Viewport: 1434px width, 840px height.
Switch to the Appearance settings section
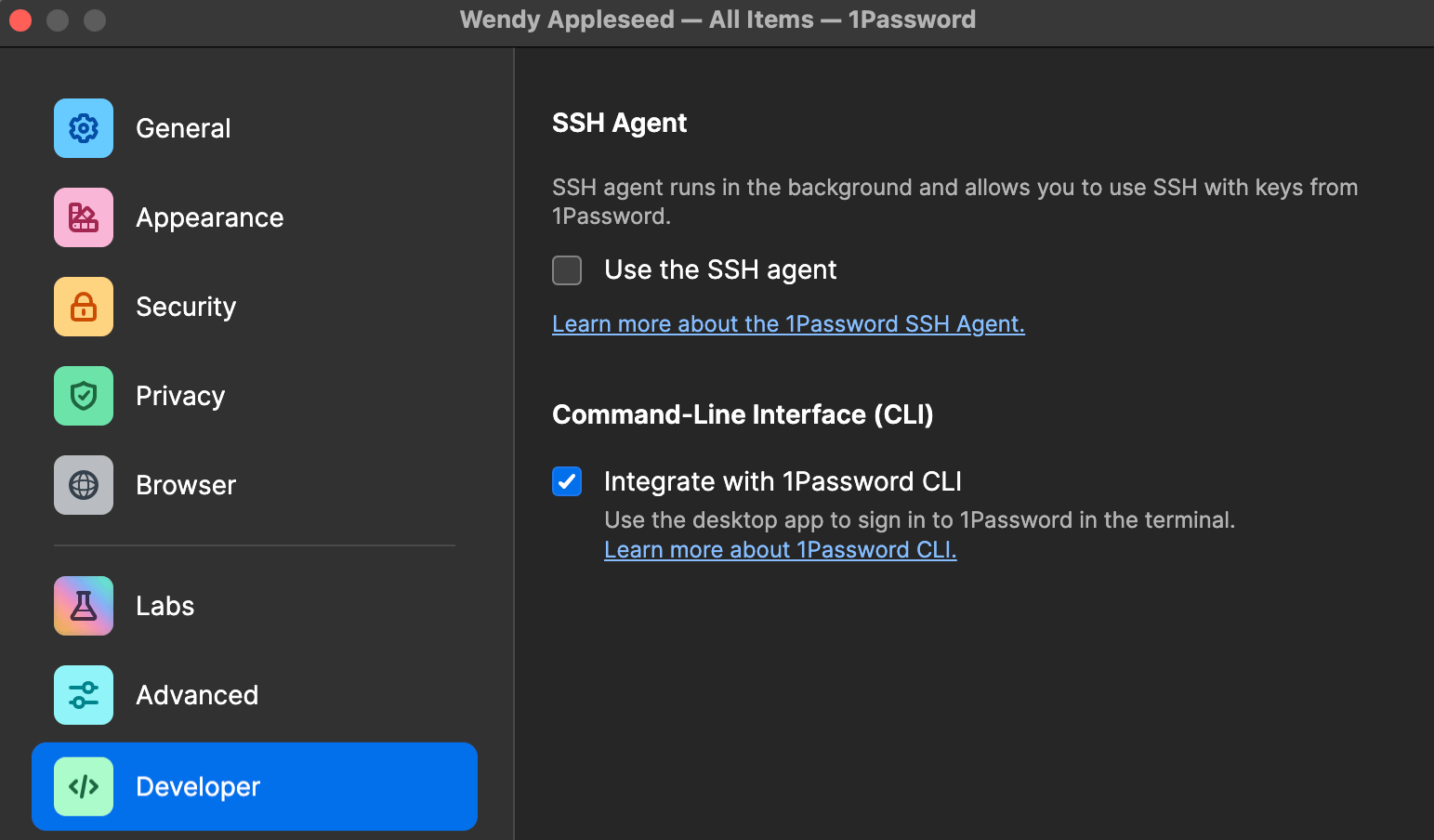pyautogui.click(x=210, y=217)
